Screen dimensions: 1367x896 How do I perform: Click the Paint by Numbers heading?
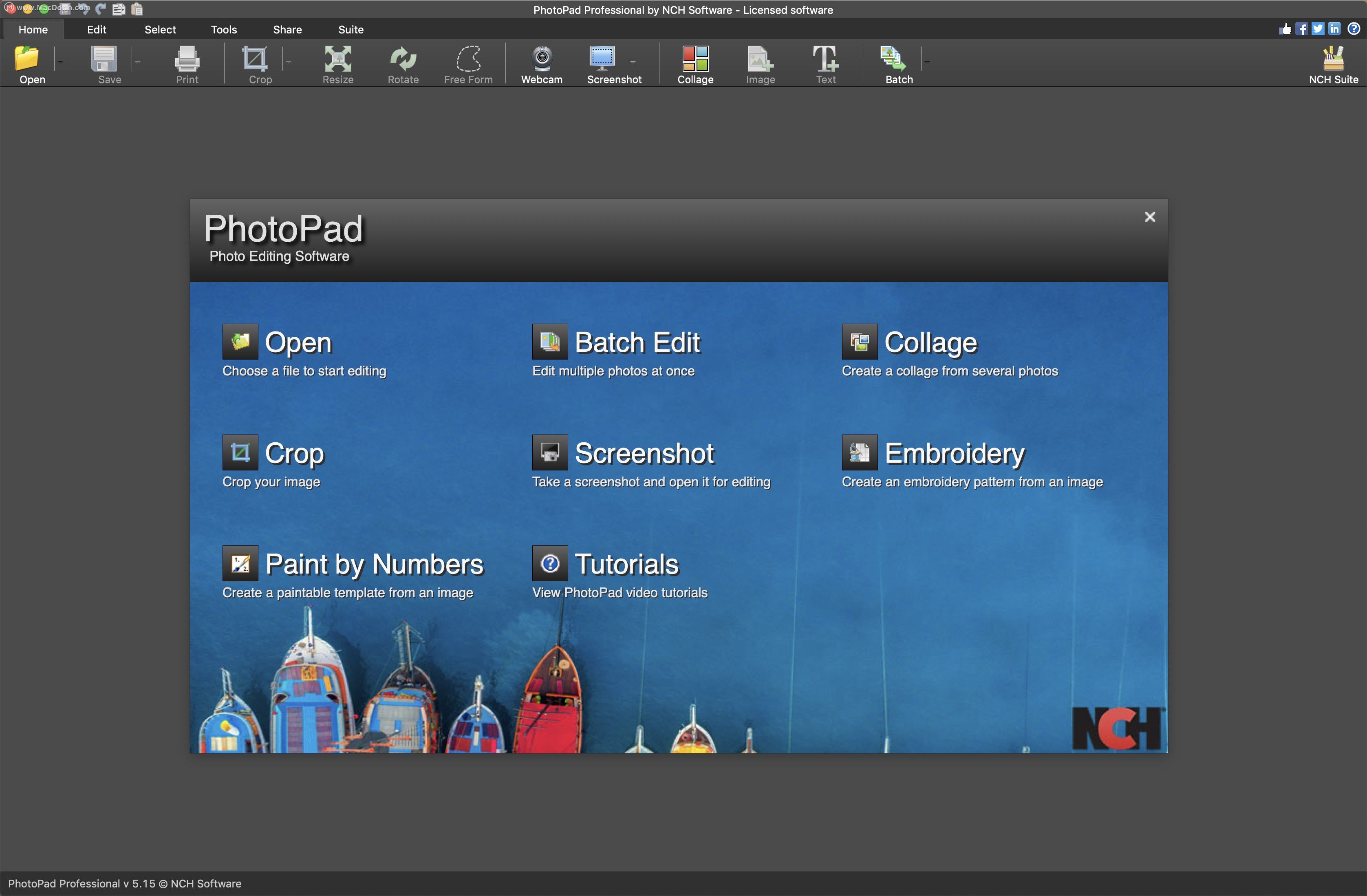(x=375, y=565)
